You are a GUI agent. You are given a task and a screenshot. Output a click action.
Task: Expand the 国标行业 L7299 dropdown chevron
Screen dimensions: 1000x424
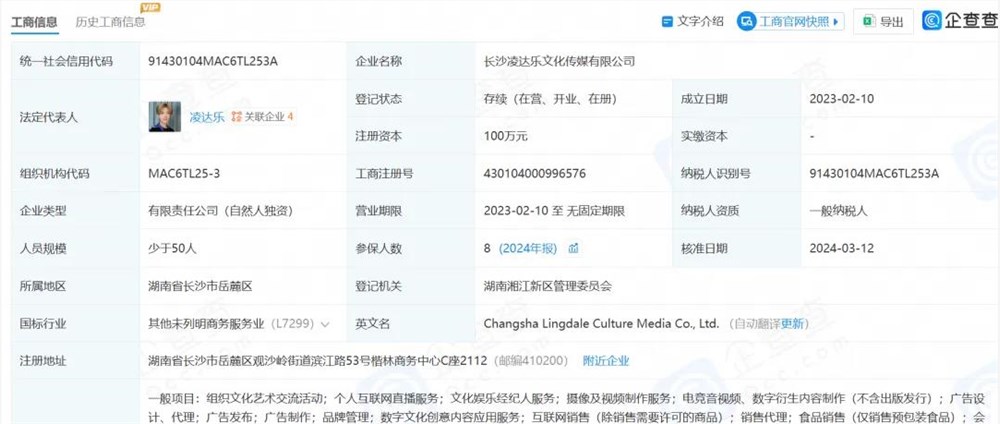[325, 324]
